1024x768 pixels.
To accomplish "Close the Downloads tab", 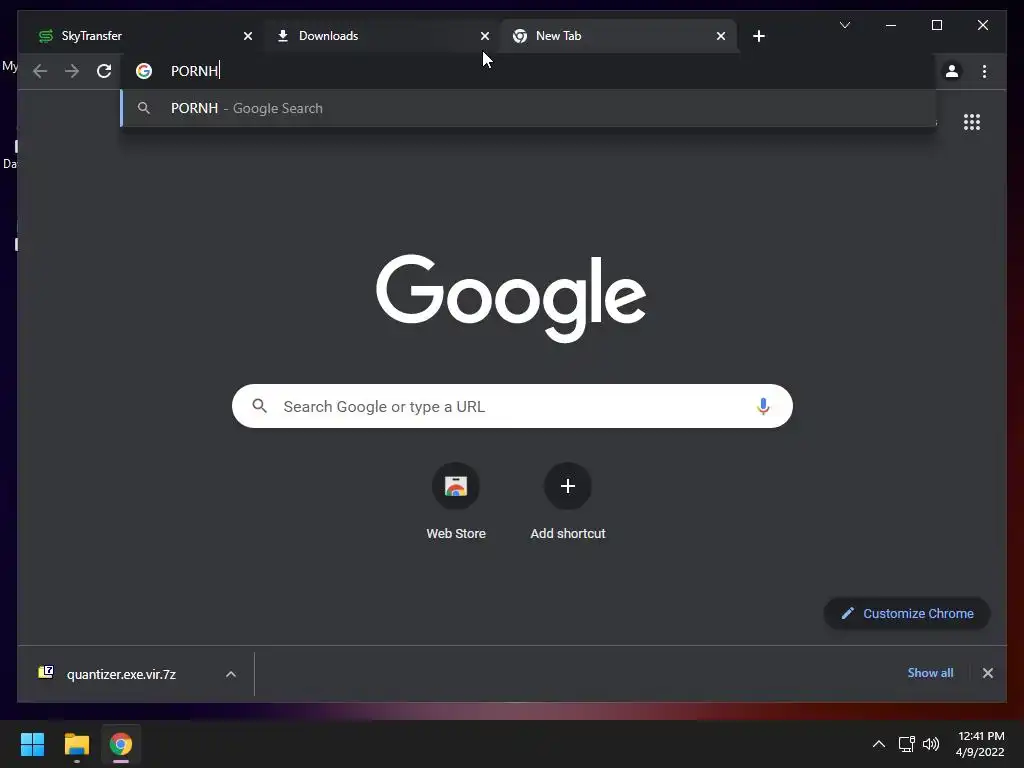I will pyautogui.click(x=485, y=36).
